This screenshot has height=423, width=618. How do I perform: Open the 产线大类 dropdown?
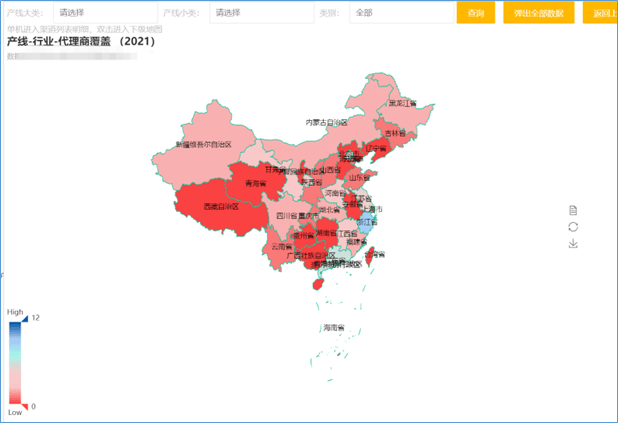click(x=102, y=13)
